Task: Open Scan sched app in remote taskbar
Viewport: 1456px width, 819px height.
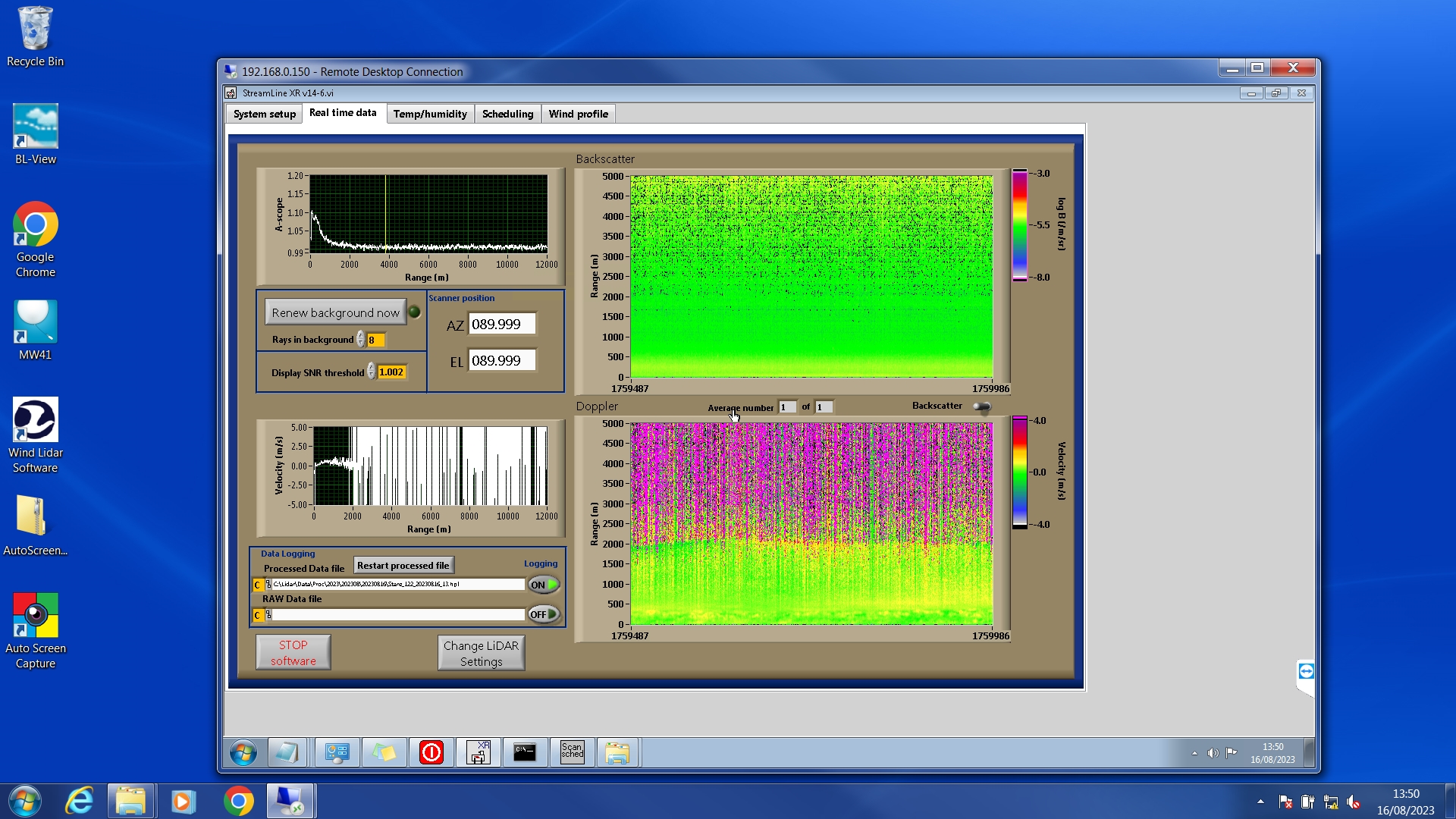Action: 572,752
